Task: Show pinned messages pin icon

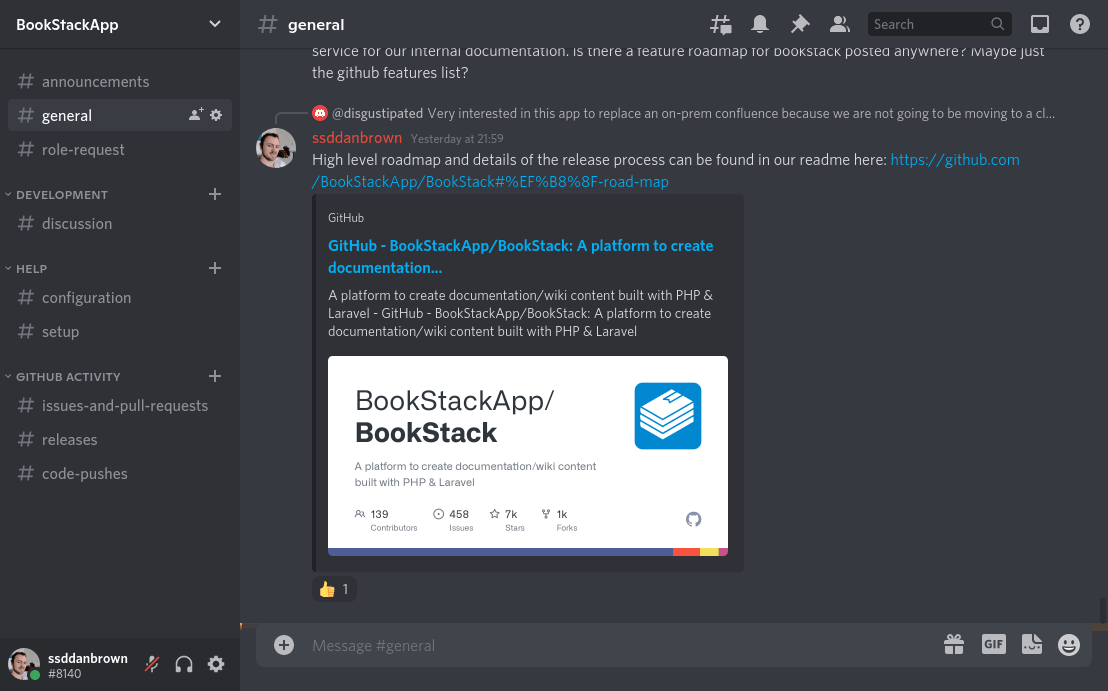Action: (799, 24)
